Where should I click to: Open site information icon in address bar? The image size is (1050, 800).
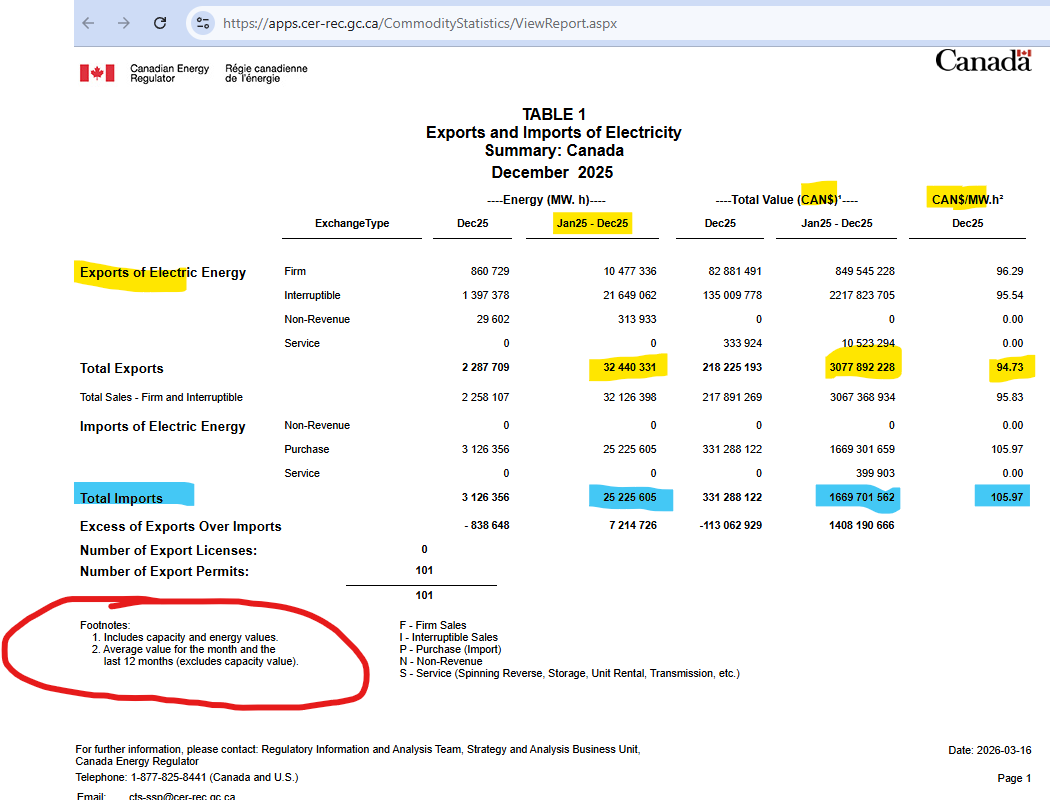pyautogui.click(x=202, y=23)
